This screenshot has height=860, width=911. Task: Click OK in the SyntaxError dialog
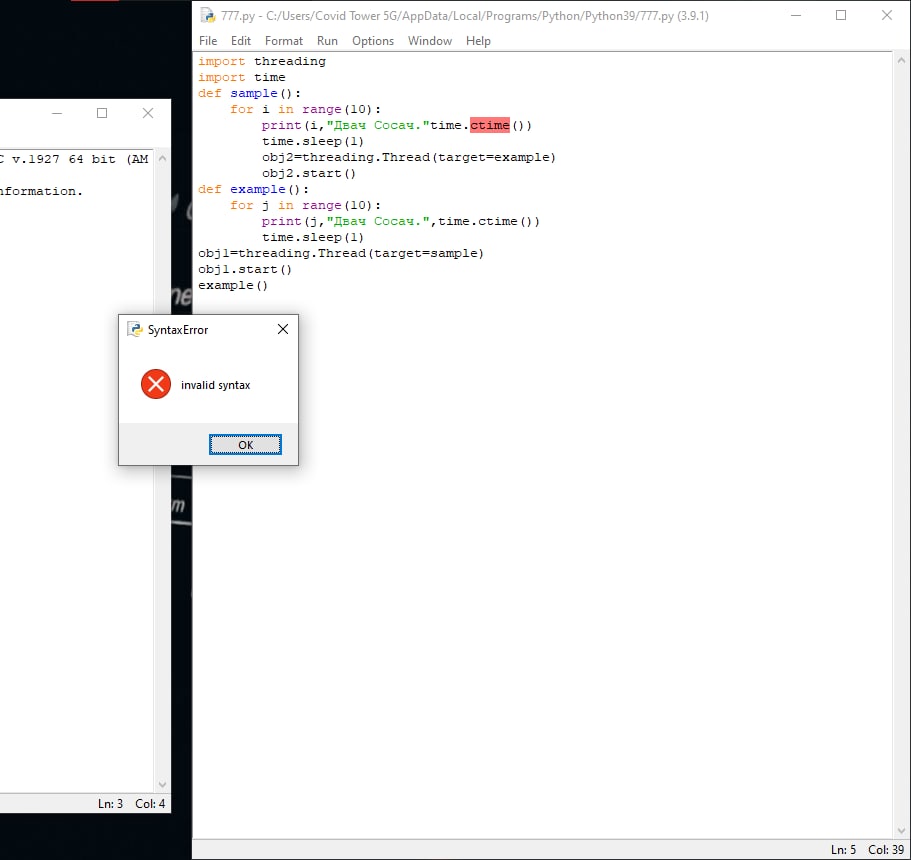[245, 445]
